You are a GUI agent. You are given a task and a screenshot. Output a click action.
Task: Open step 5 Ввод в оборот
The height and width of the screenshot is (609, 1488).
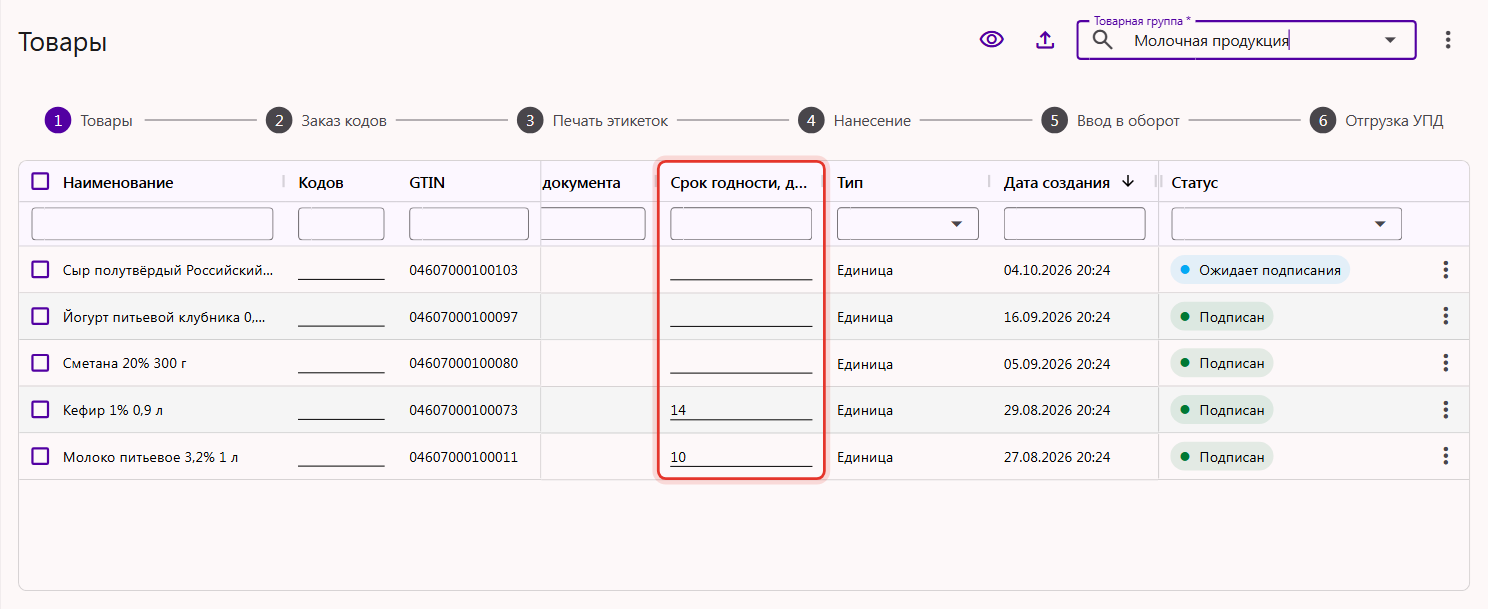click(1110, 120)
